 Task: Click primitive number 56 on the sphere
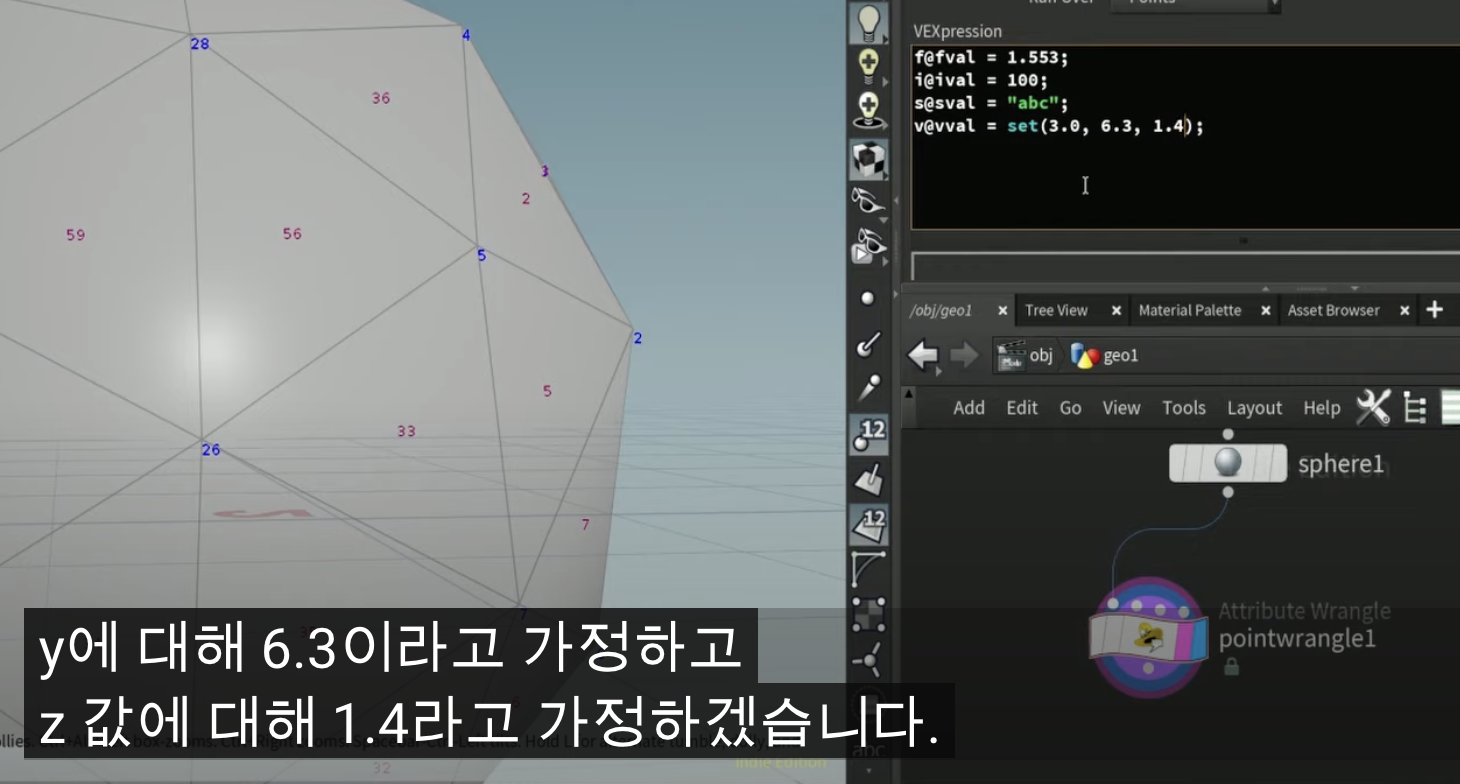(292, 234)
